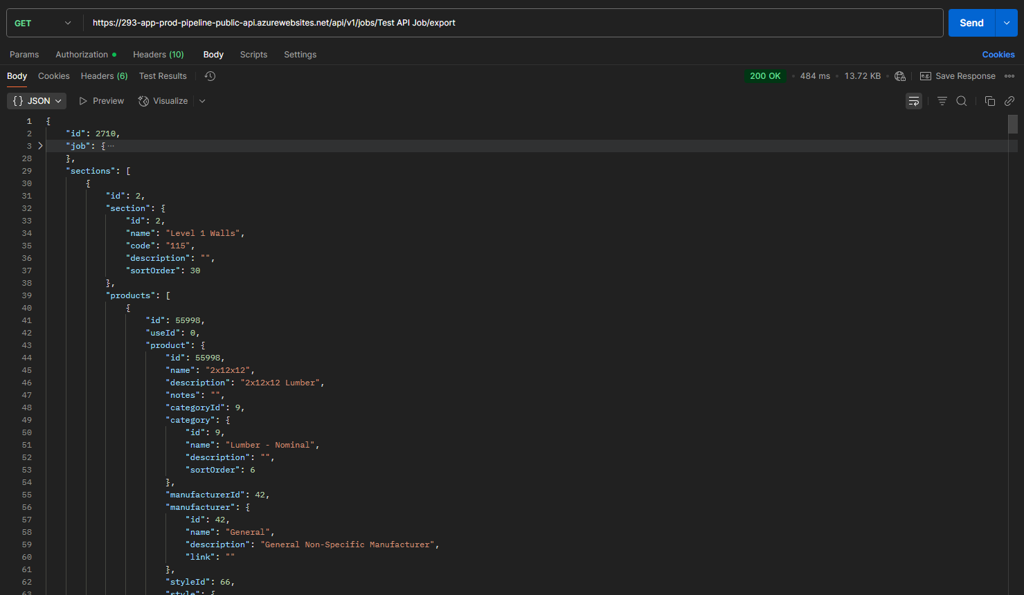Screen dimensions: 1024x595
Task: Click the Visualize button
Action: (x=163, y=101)
